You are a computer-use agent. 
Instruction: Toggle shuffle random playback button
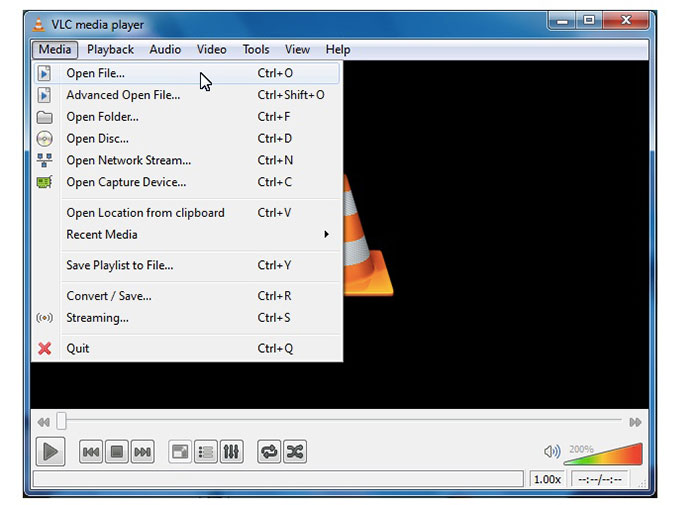(x=295, y=452)
